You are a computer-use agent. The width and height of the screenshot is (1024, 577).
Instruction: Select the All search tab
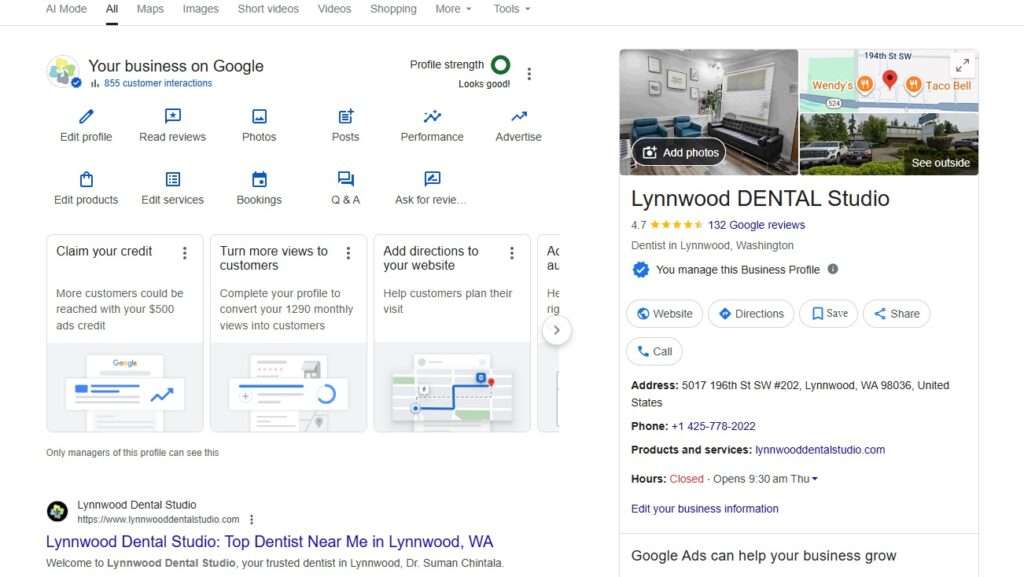[112, 9]
